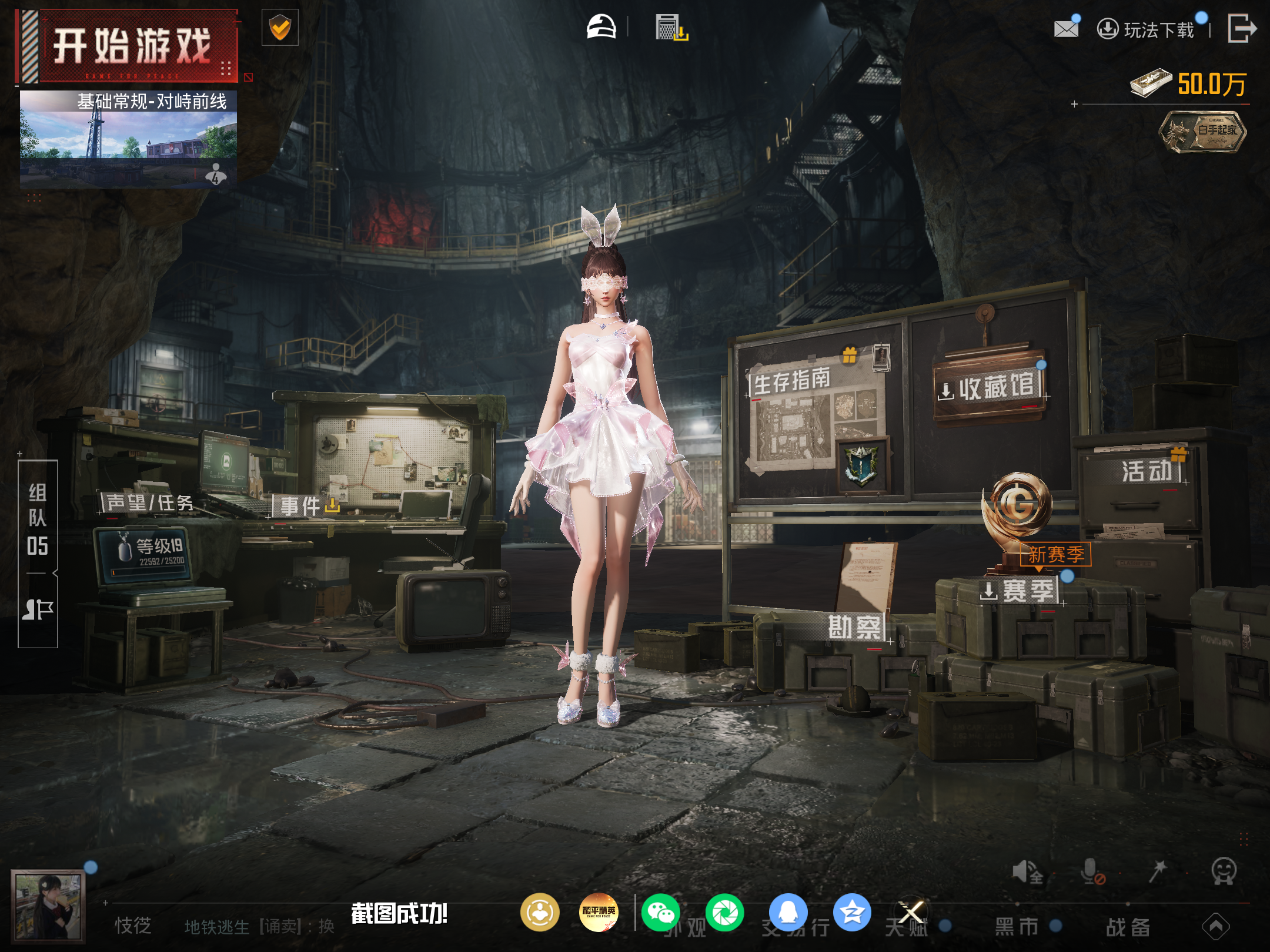The image size is (1270, 952).
Task: Open the 黑市 black market tab
Action: (1016, 927)
